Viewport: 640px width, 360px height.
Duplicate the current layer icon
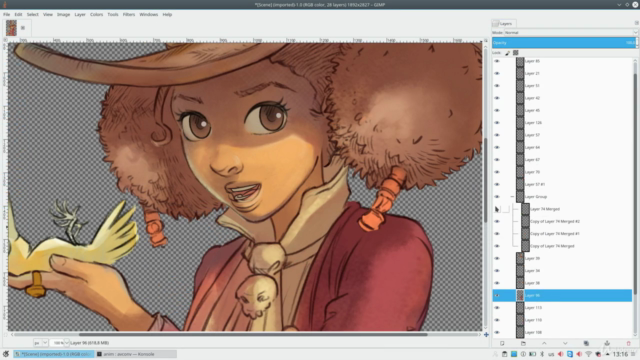click(x=586, y=343)
